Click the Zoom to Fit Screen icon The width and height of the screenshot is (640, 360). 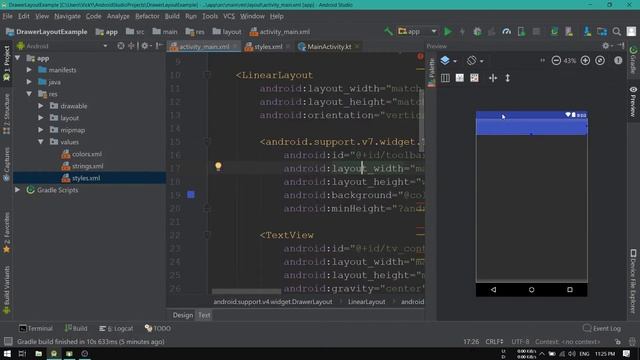[600, 60]
